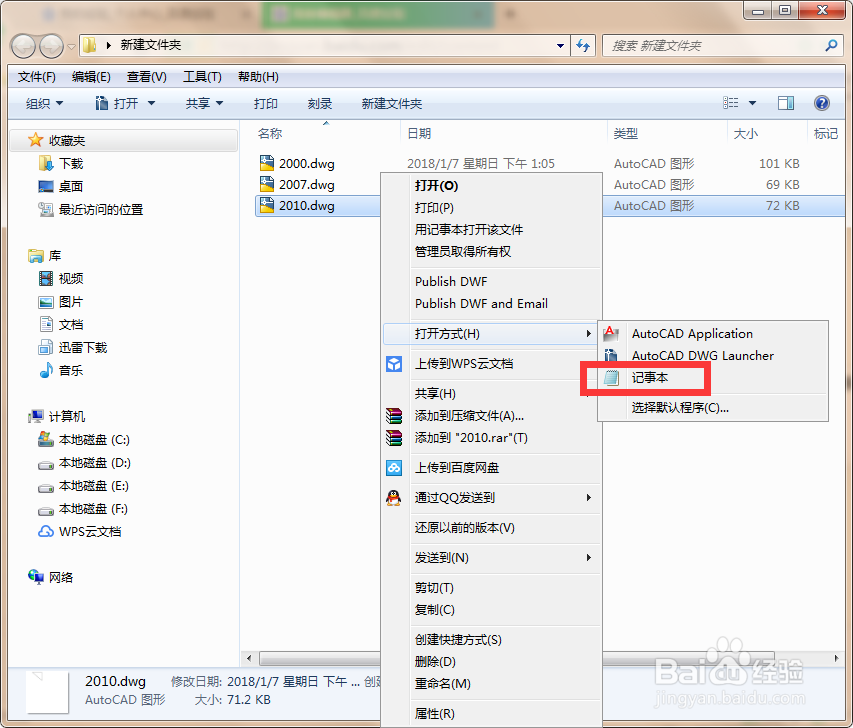Click the WinRAR icon beside 添加到 2010.rar
Screen dimensions: 853x728
pos(394,437)
